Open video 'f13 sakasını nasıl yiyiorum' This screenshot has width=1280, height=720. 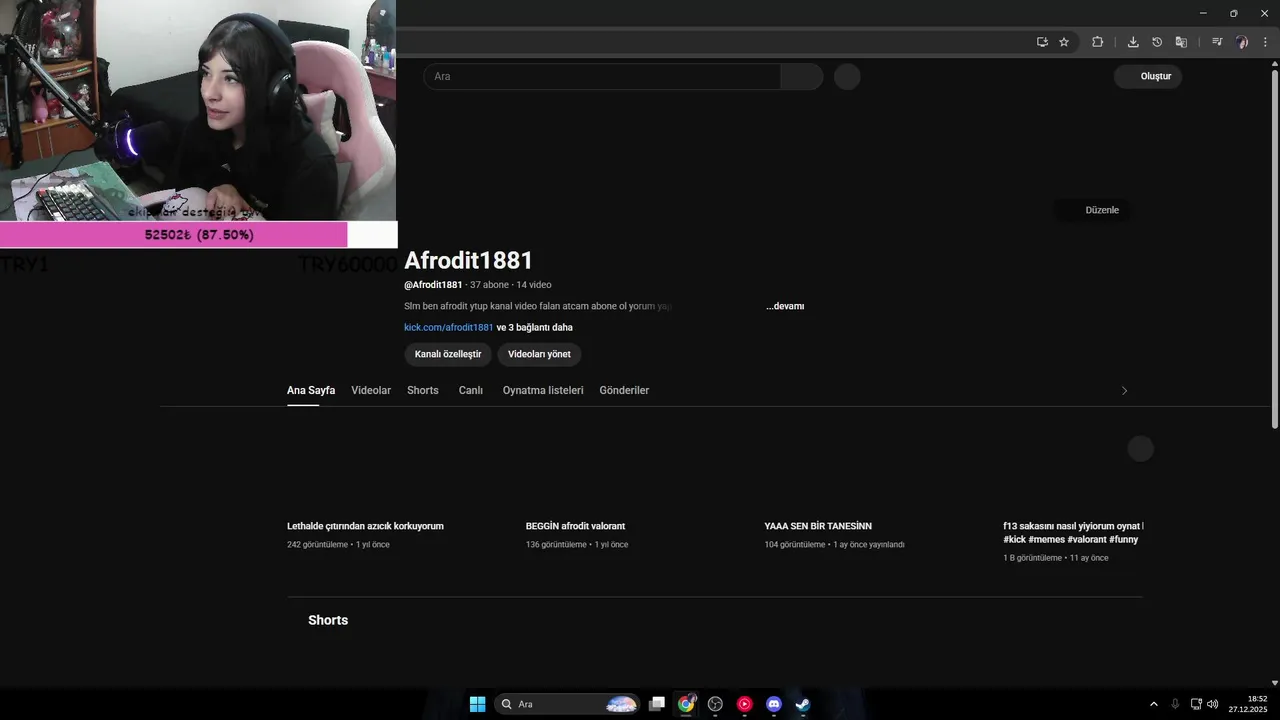[1073, 532]
